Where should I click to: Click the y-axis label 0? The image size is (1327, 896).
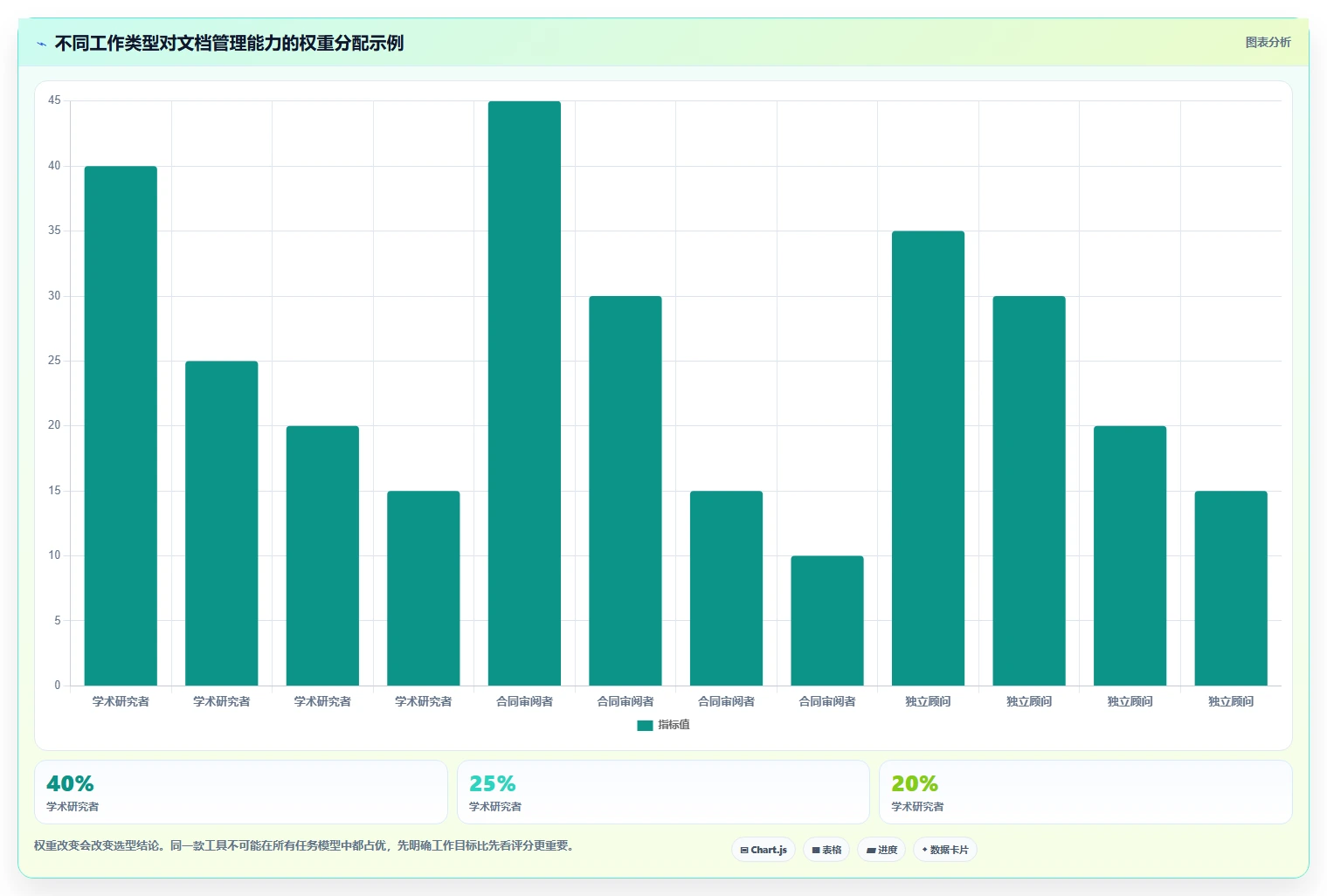pyautogui.click(x=58, y=686)
